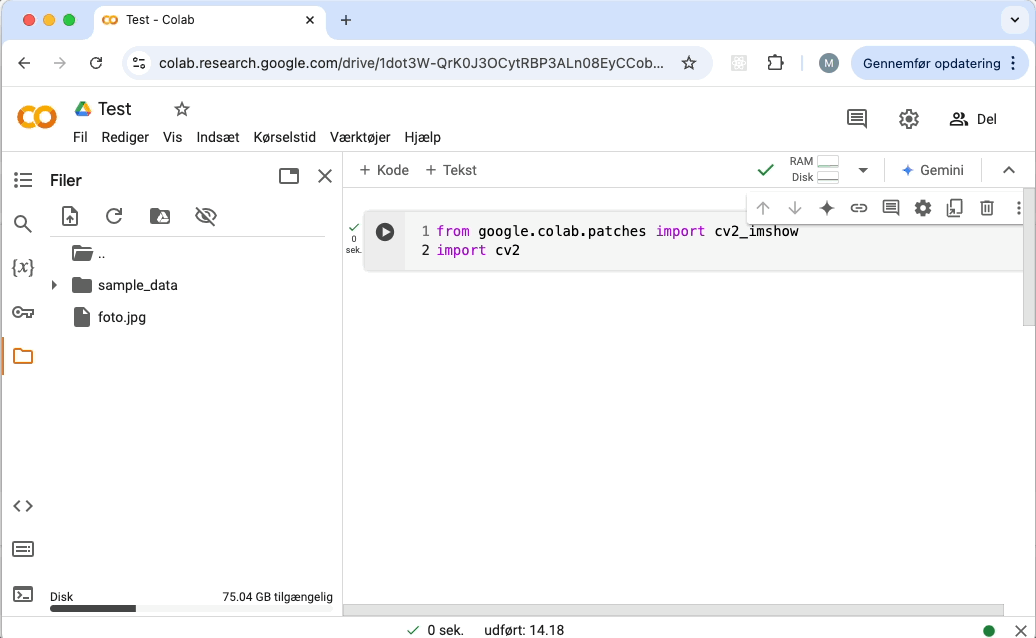
Task: Open the table of contents sidebar icon
Action: [23, 180]
